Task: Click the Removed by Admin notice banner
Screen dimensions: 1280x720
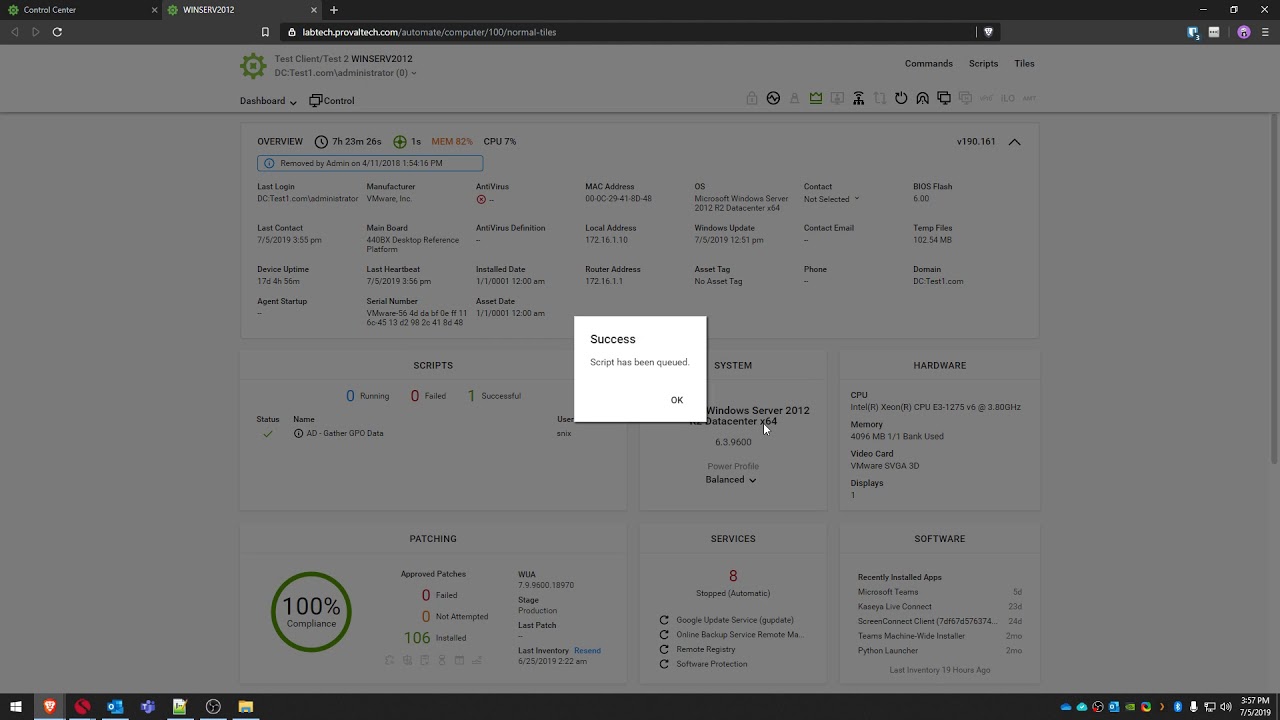Action: [370, 163]
